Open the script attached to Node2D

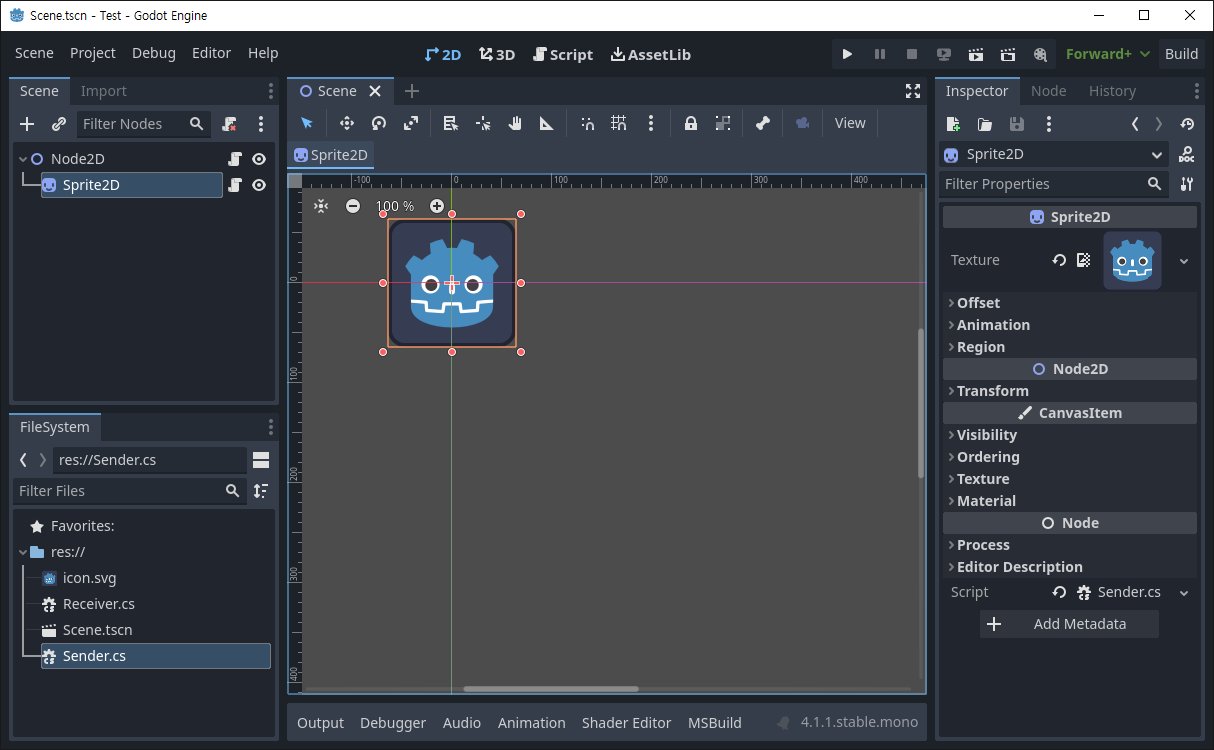pyautogui.click(x=235, y=159)
